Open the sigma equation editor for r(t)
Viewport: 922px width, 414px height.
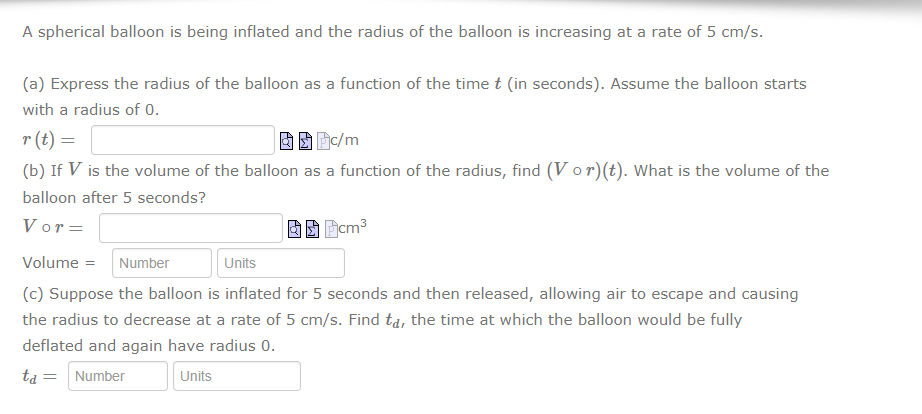click(x=305, y=141)
